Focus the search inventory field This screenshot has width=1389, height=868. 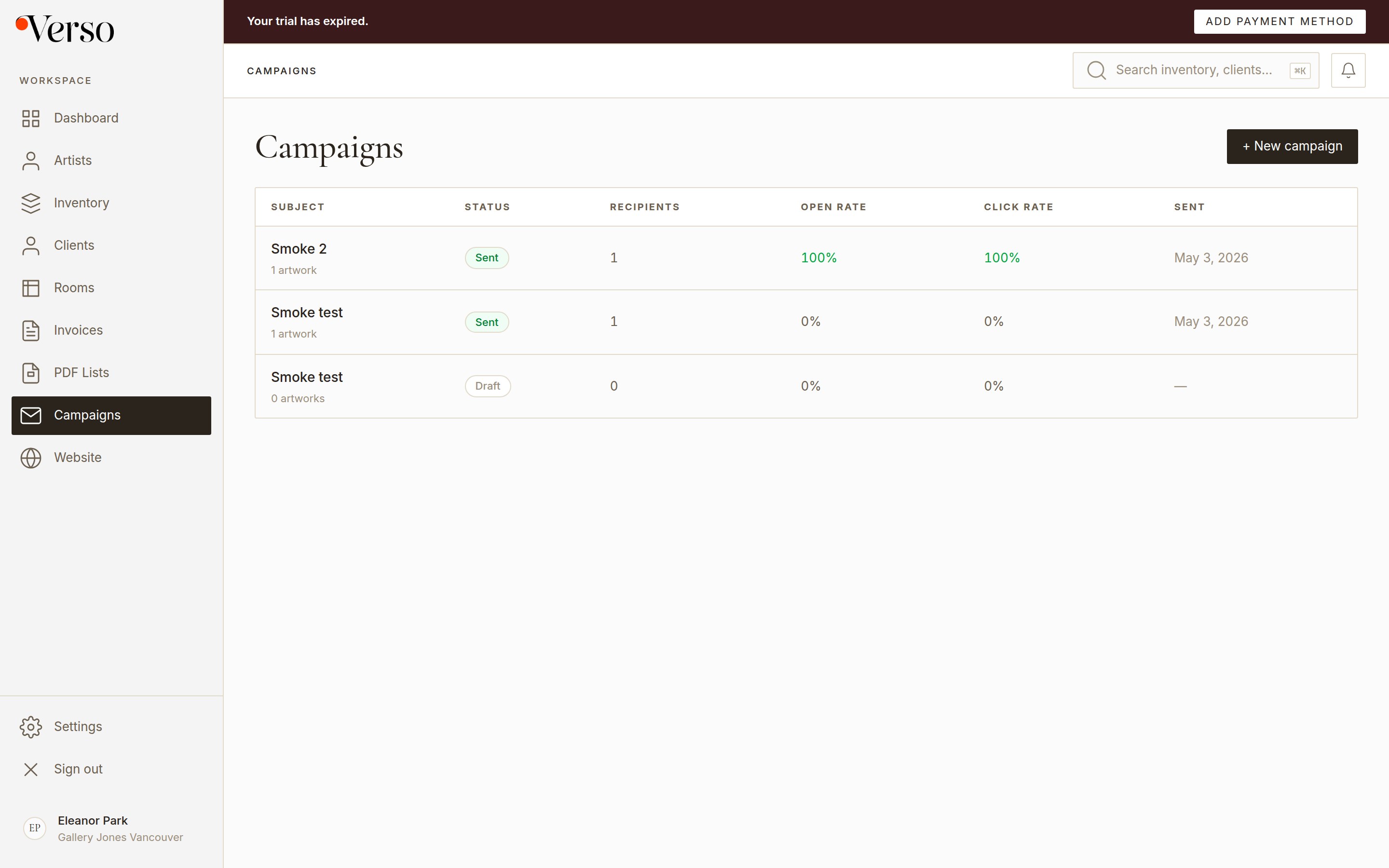1196,70
